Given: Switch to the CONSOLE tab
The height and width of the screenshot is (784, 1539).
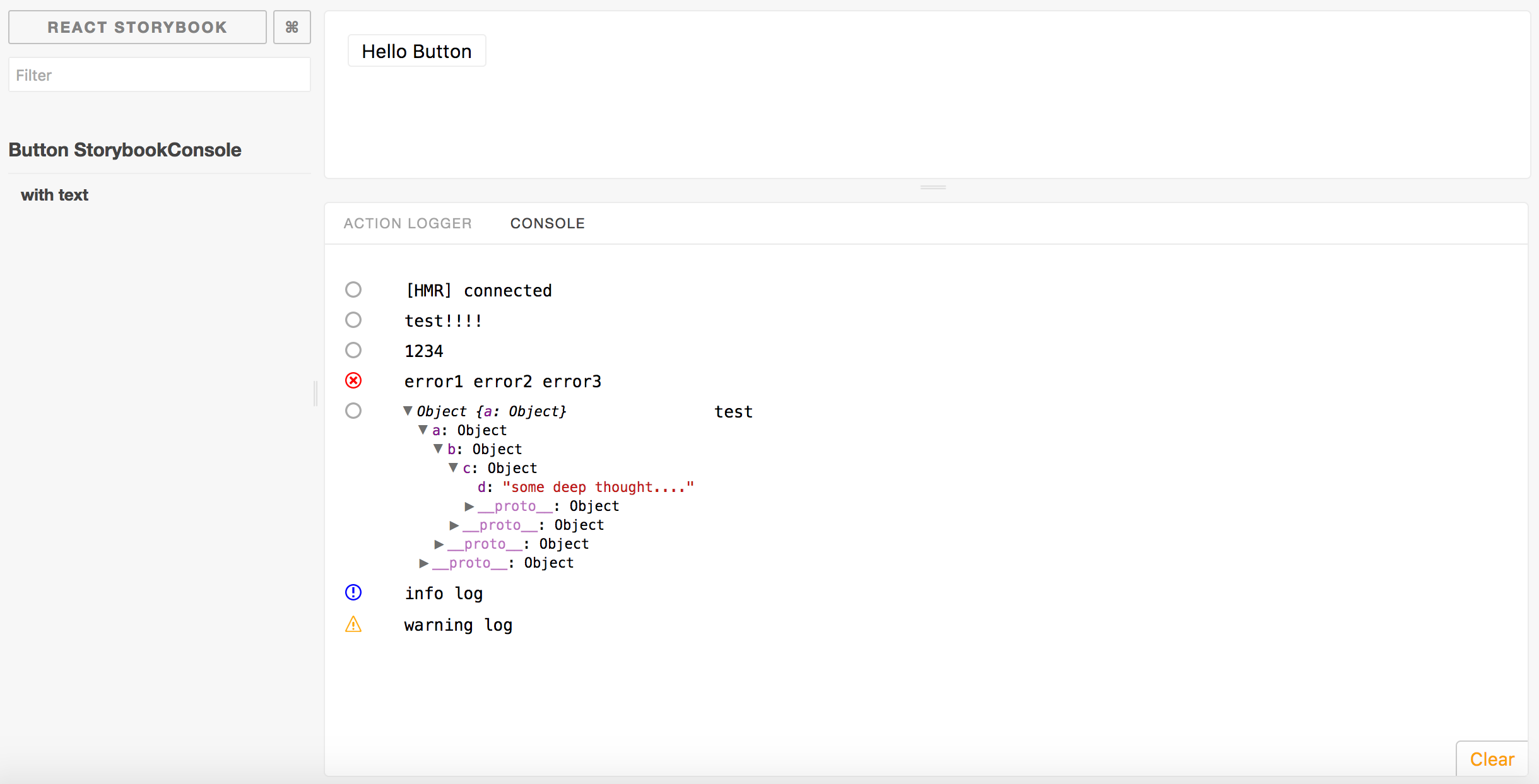Looking at the screenshot, I should 548,223.
